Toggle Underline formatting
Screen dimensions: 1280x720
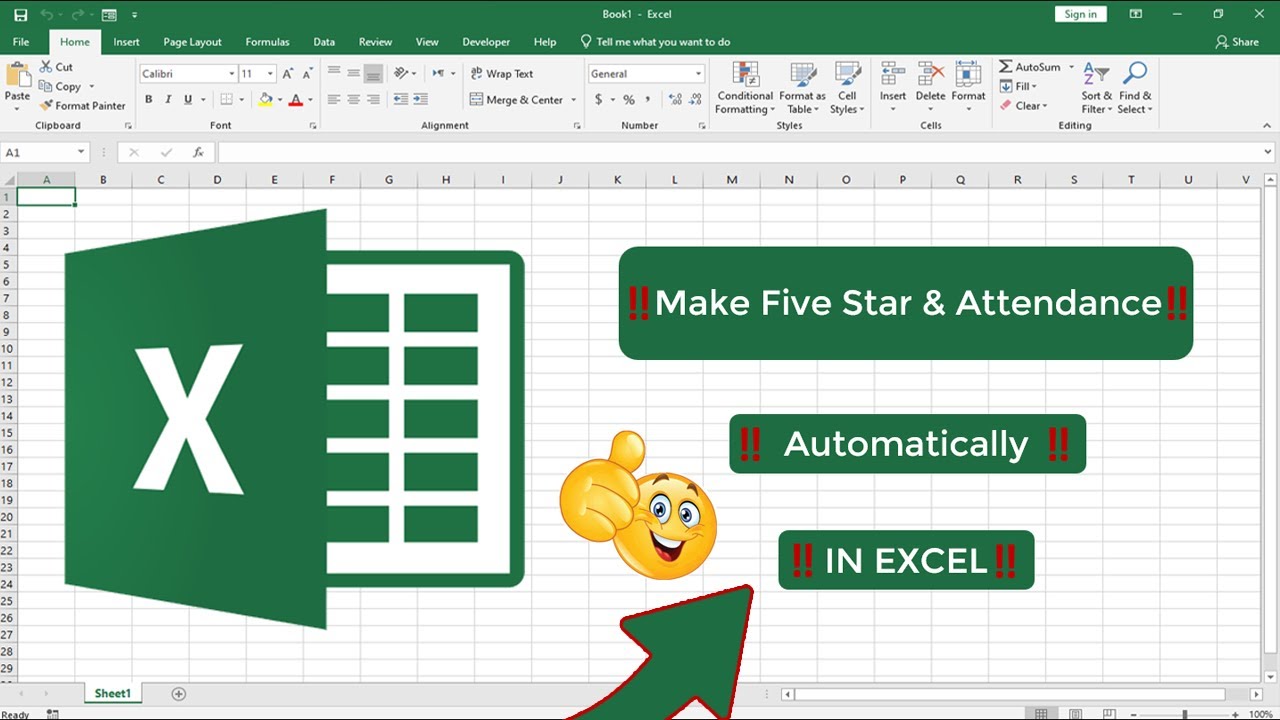coord(187,99)
